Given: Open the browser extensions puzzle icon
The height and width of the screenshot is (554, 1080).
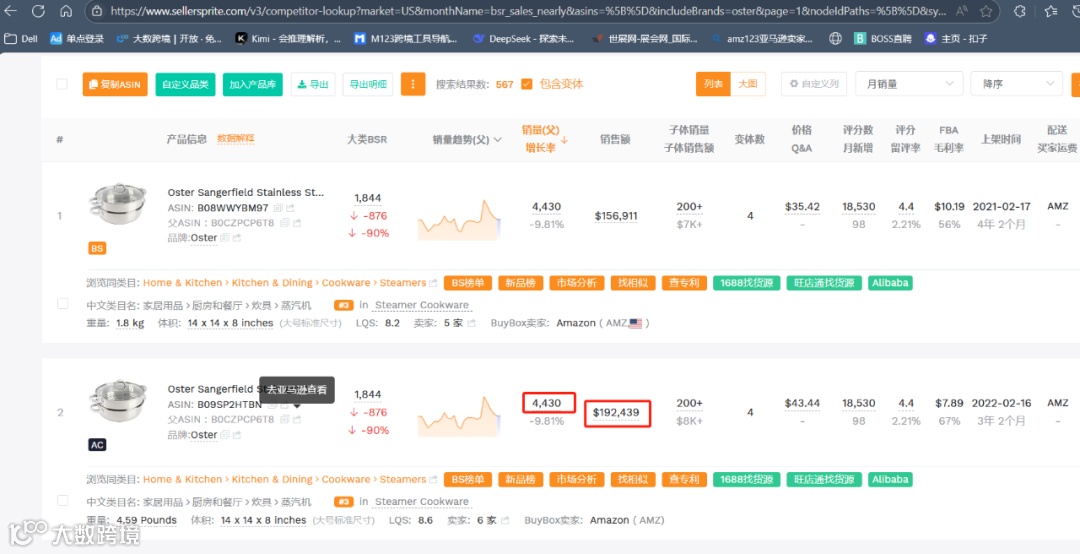Looking at the screenshot, I should [1021, 11].
